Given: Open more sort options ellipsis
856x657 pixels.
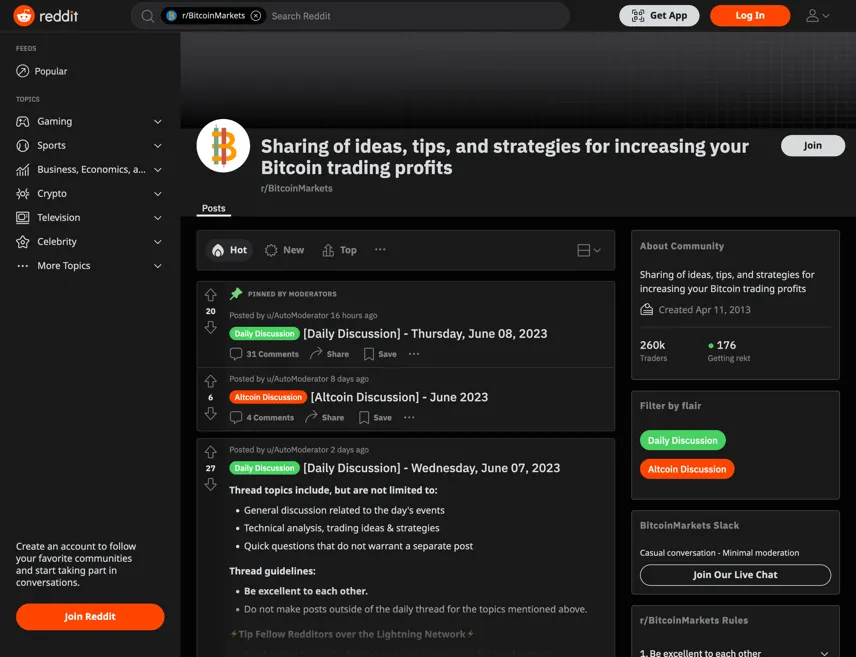Looking at the screenshot, I should pyautogui.click(x=380, y=250).
